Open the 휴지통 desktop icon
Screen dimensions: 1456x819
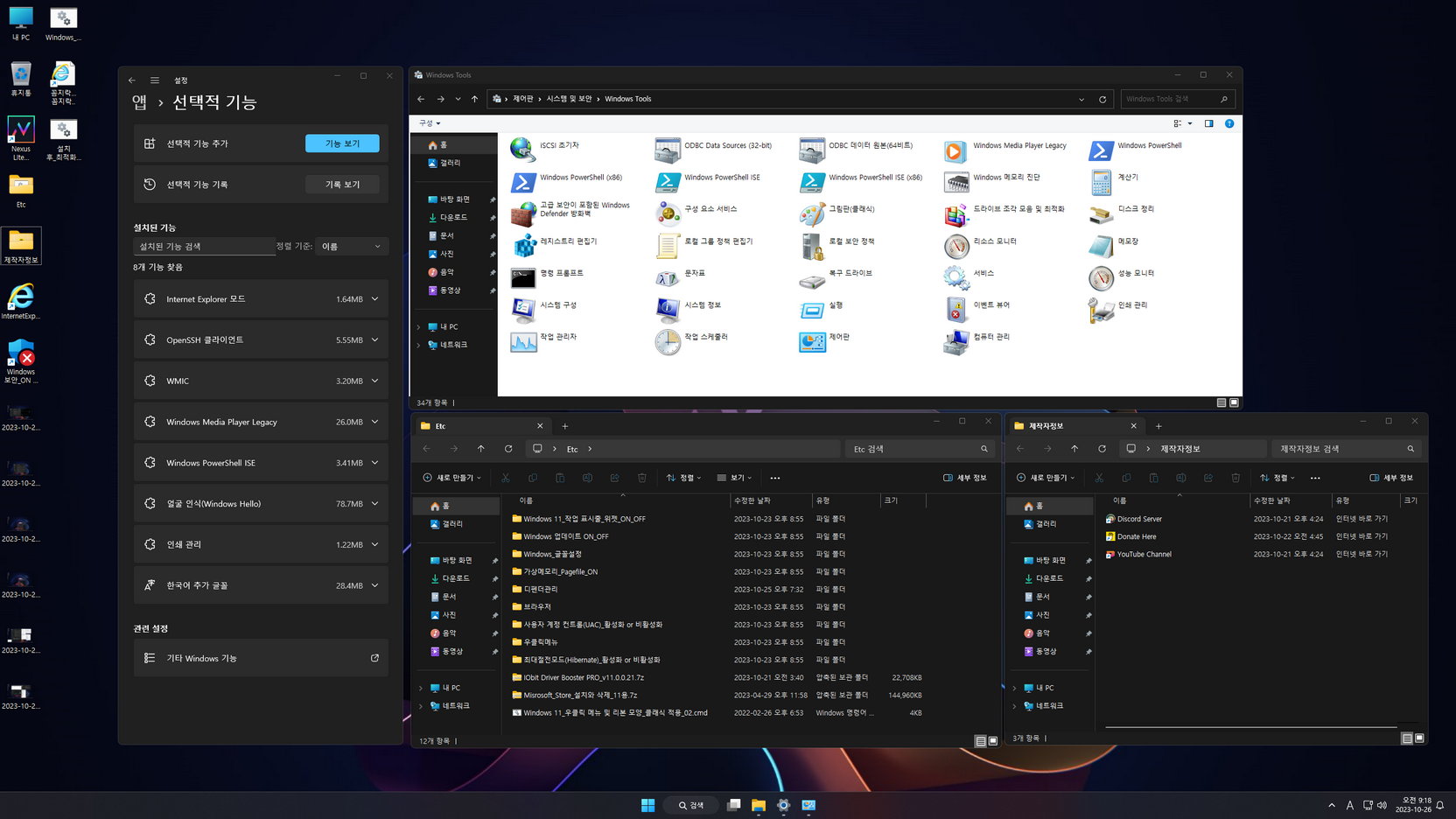pos(21,80)
